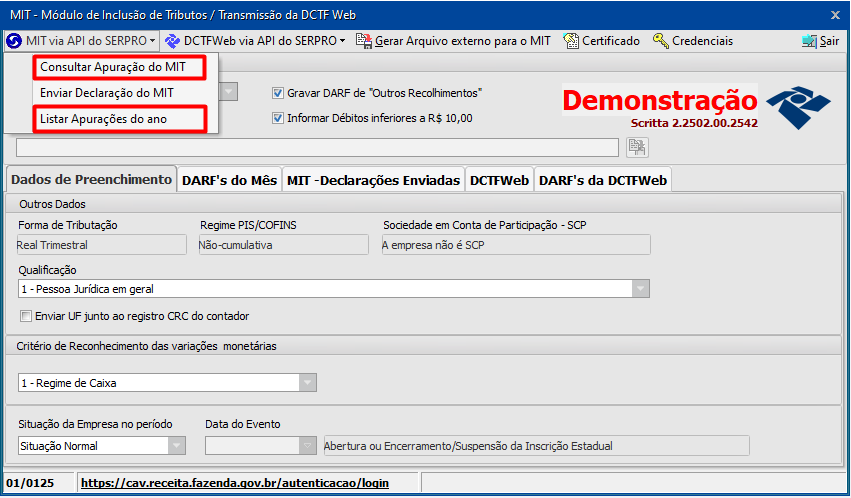Open the Regime de Caixa dropdown
This screenshot has height=498, width=851.
point(308,383)
